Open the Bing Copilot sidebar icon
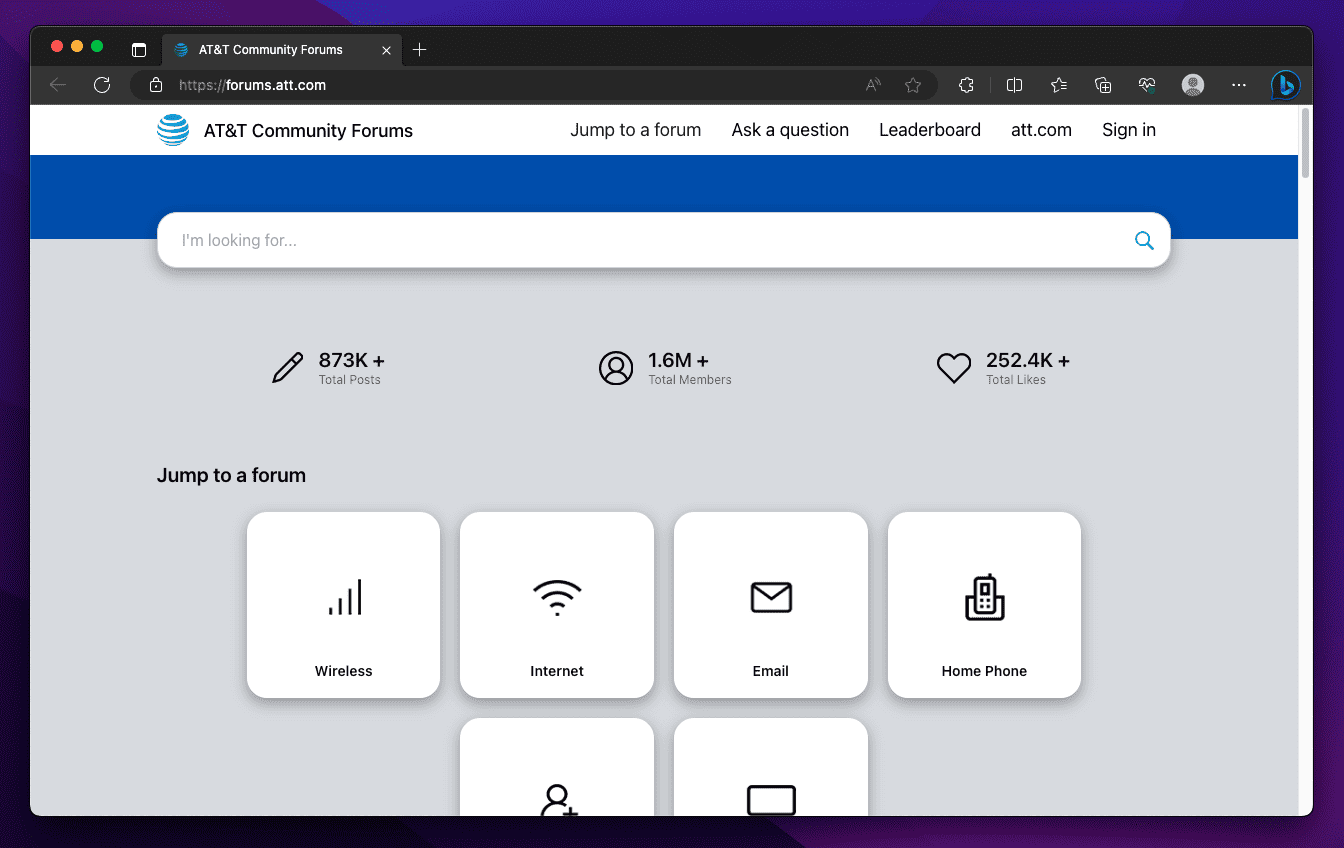 (x=1285, y=85)
